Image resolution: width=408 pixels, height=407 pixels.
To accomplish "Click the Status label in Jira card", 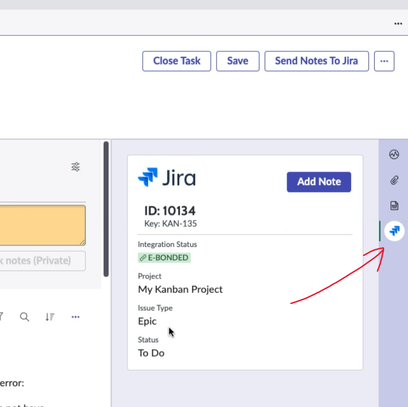I will [x=148, y=340].
